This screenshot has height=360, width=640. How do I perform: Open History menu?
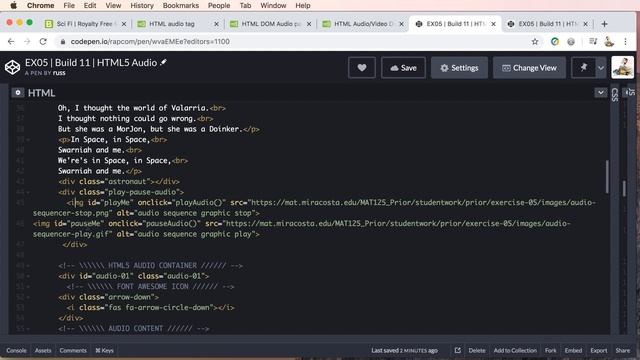[x=142, y=5]
